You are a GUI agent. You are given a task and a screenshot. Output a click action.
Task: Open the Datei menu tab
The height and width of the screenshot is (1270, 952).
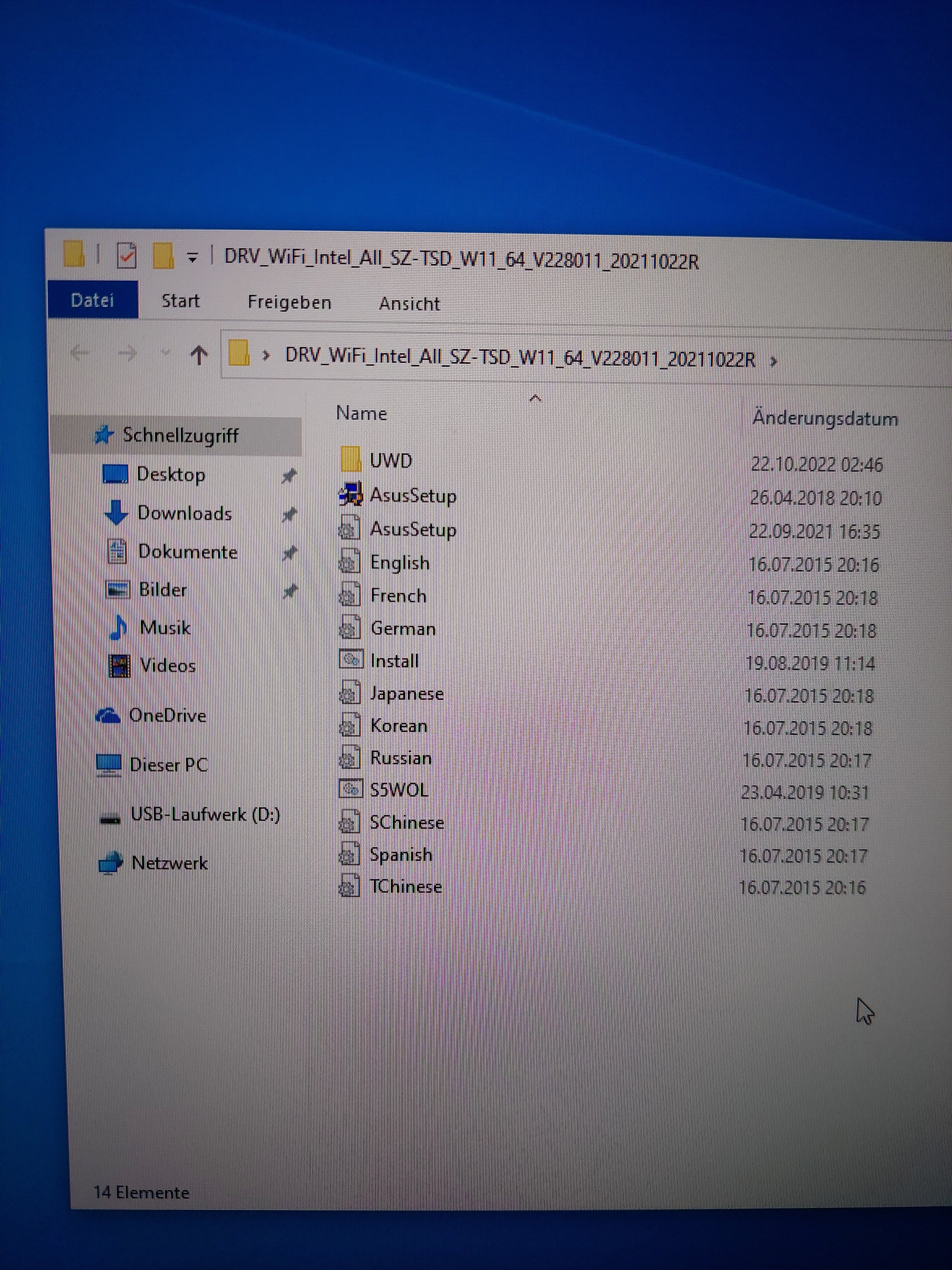93,300
